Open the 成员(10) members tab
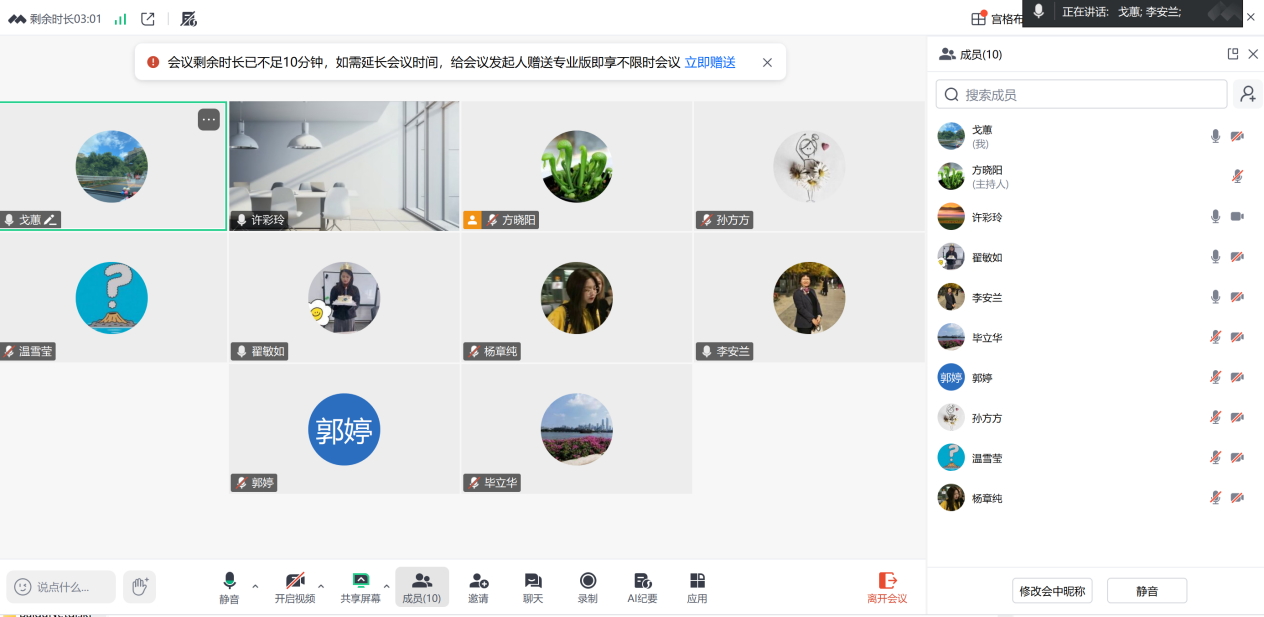Viewport: 1264px width, 617px height. pyautogui.click(x=421, y=587)
